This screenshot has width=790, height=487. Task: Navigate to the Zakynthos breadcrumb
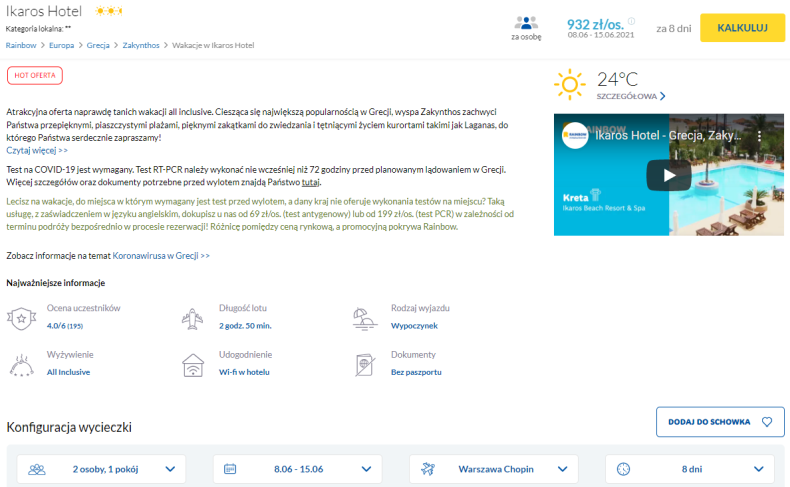click(141, 45)
